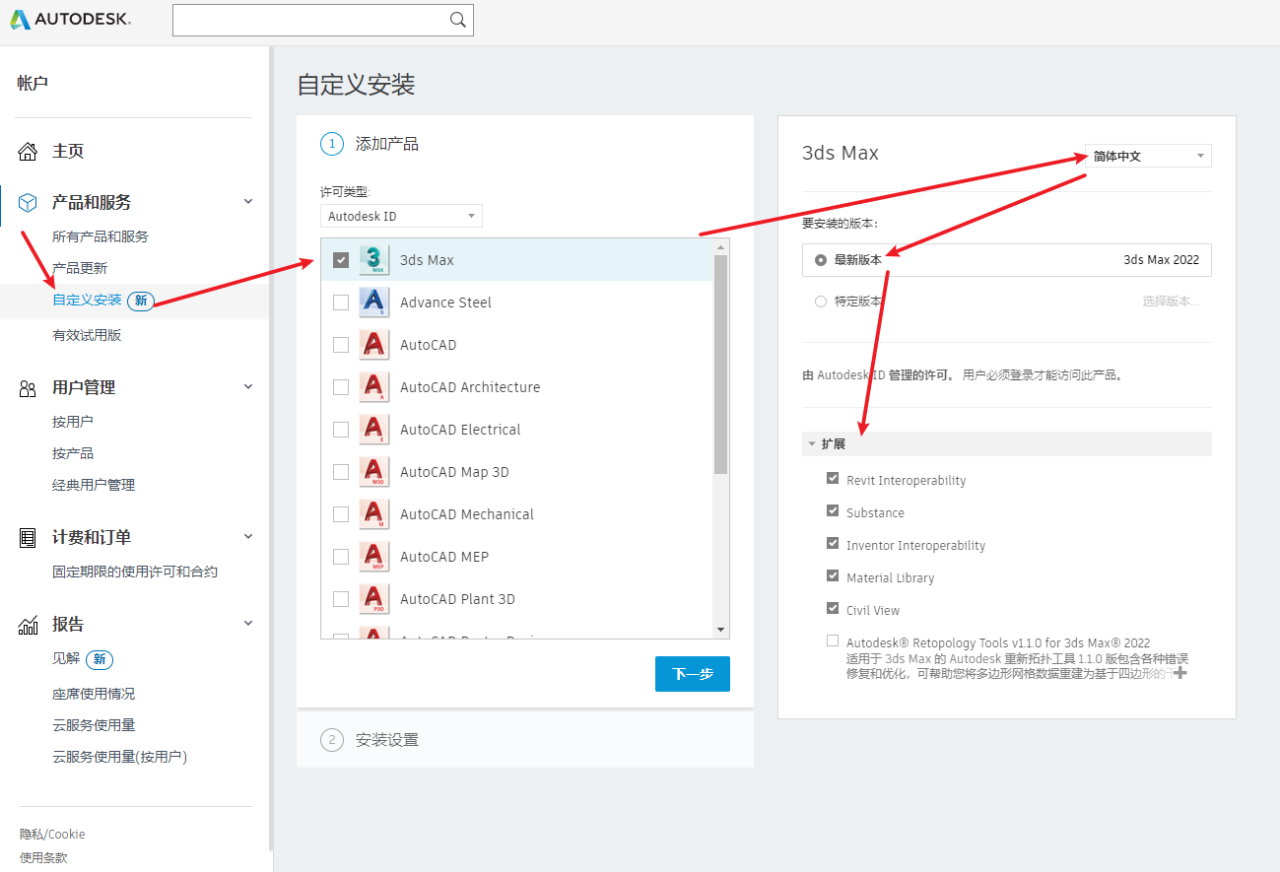Click the search magnifier icon

point(458,20)
